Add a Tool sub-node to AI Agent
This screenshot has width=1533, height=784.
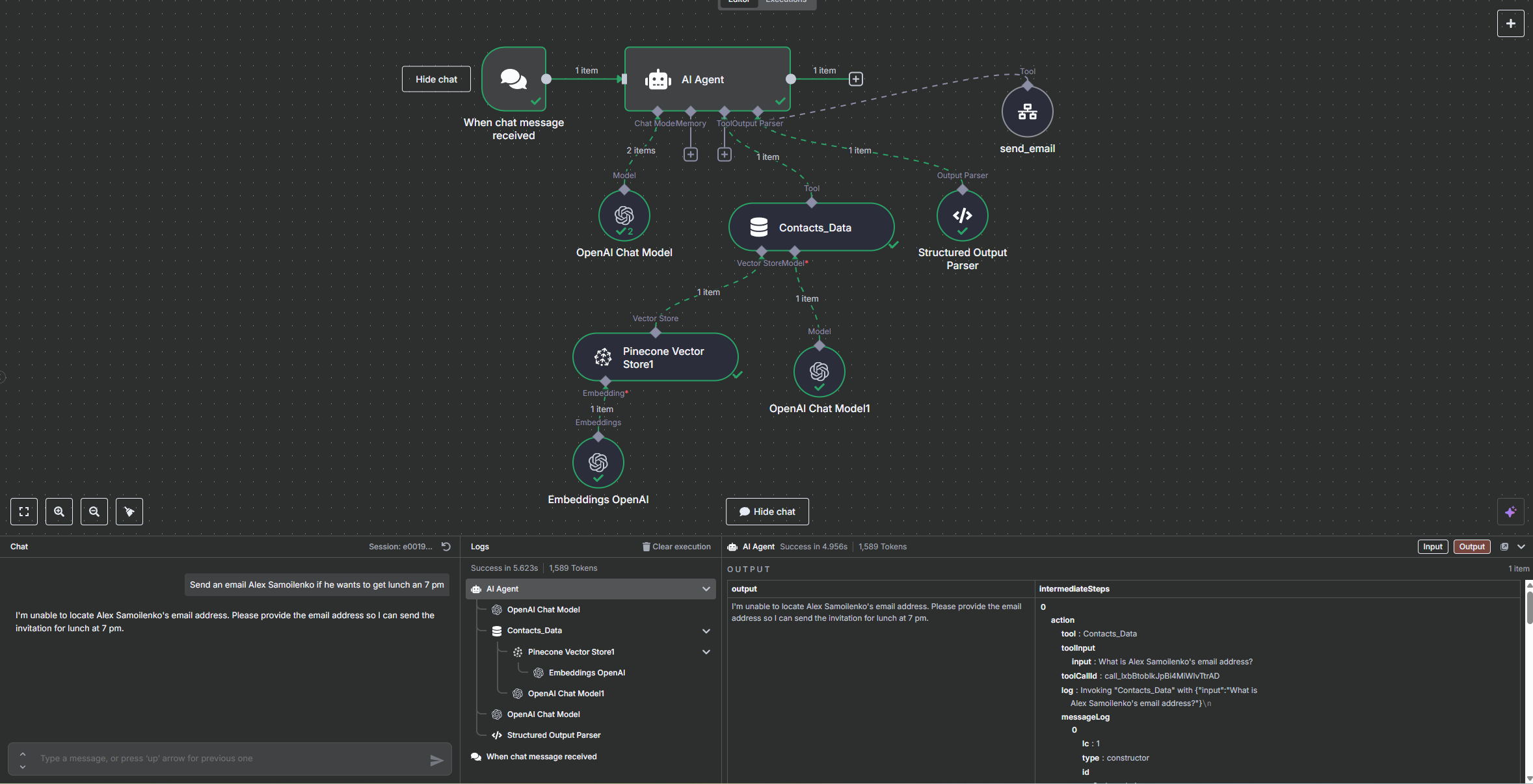point(725,155)
